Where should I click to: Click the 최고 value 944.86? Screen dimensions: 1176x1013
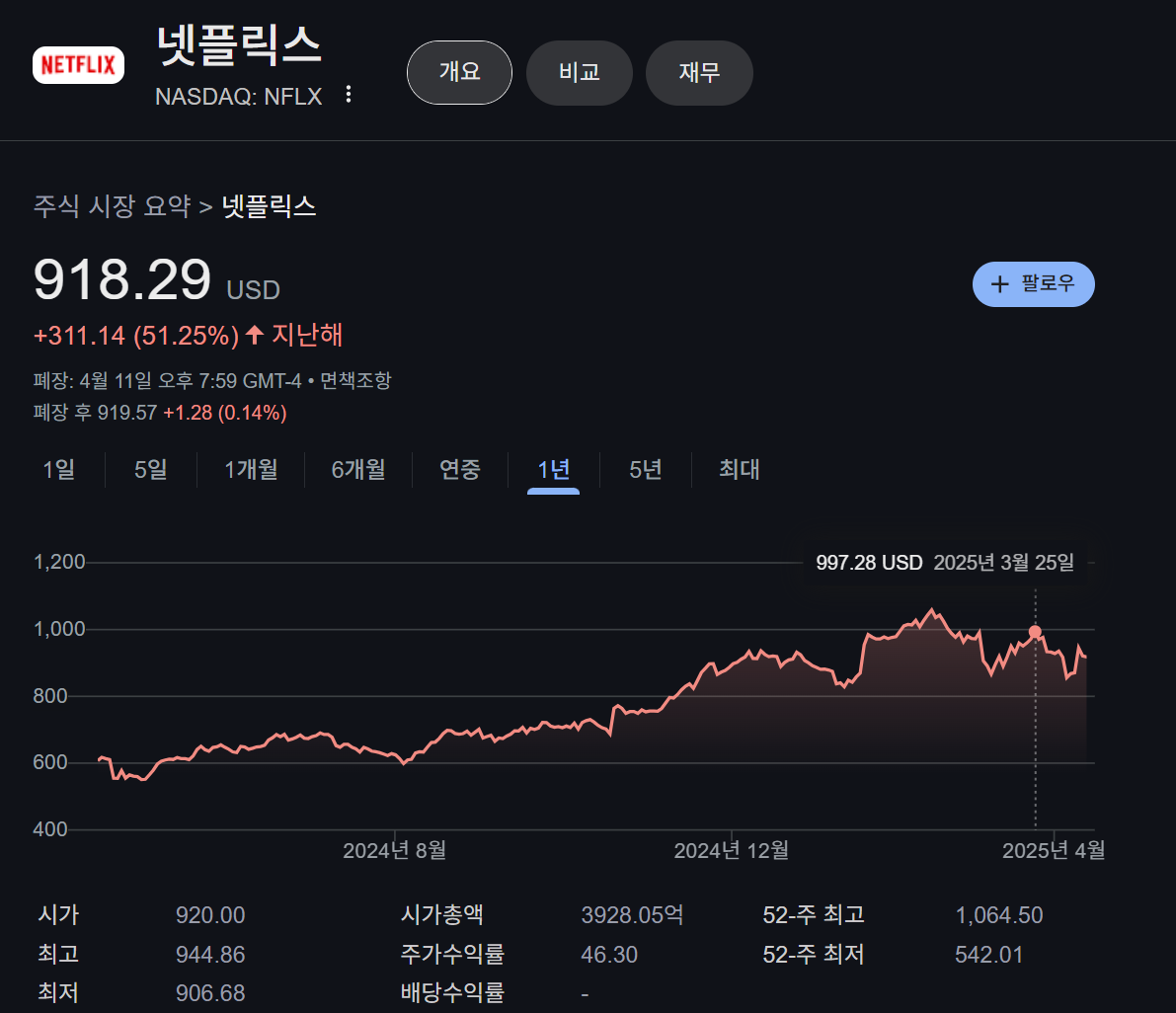[x=210, y=955]
